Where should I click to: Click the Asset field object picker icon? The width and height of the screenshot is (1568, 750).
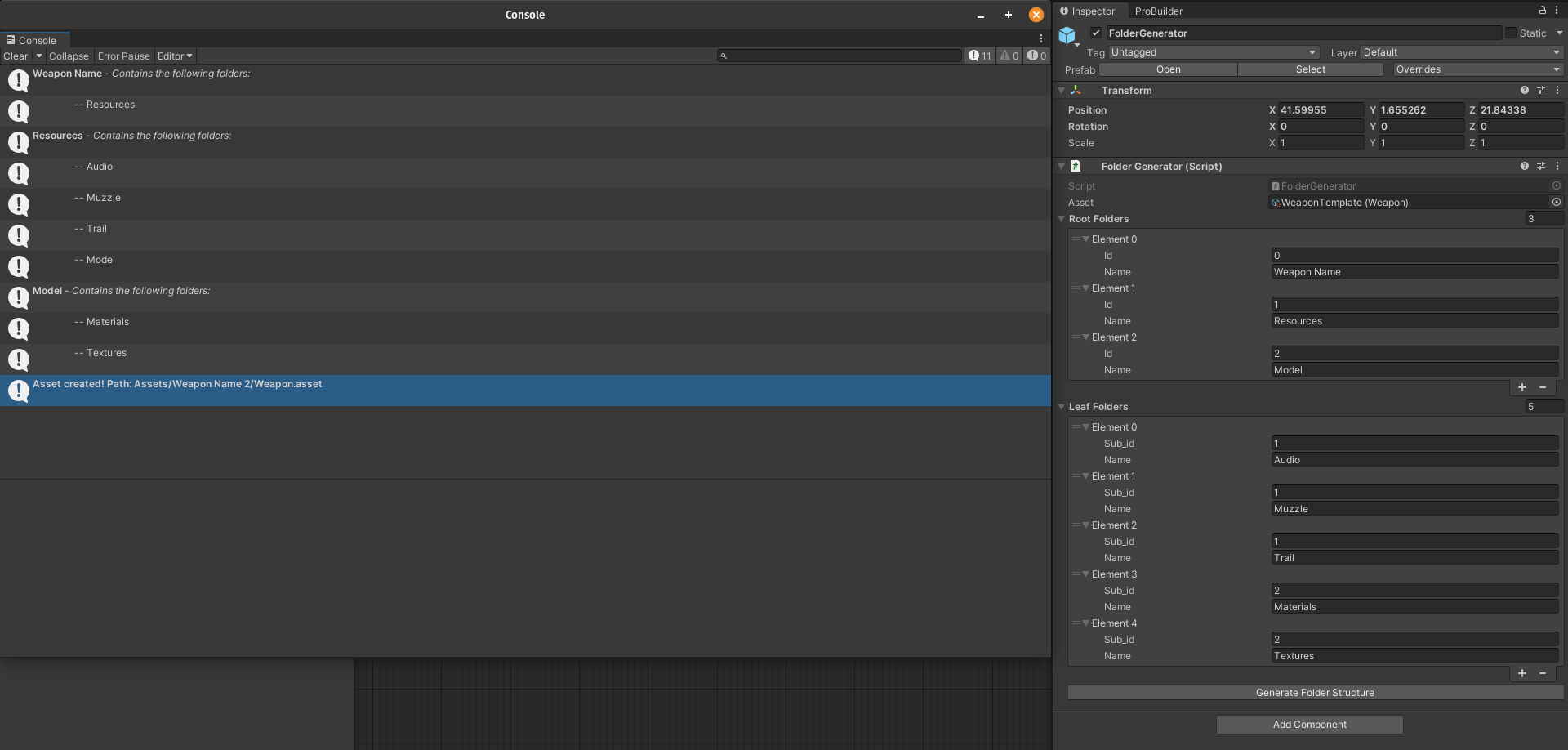(1557, 202)
